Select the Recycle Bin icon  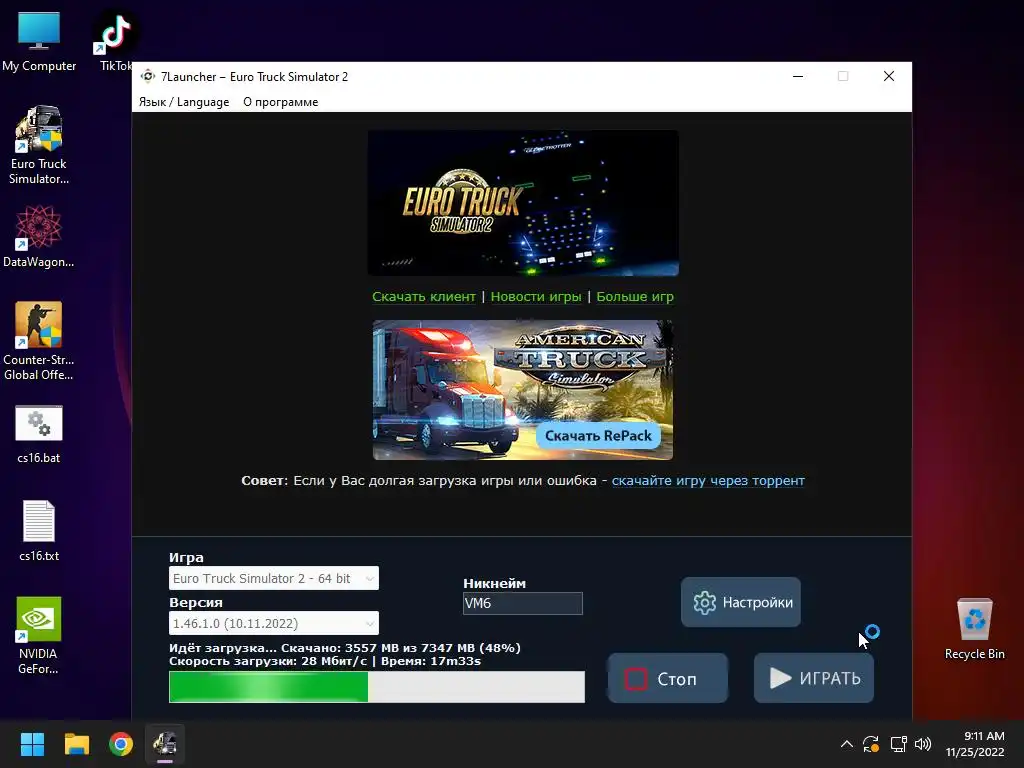click(x=974, y=628)
